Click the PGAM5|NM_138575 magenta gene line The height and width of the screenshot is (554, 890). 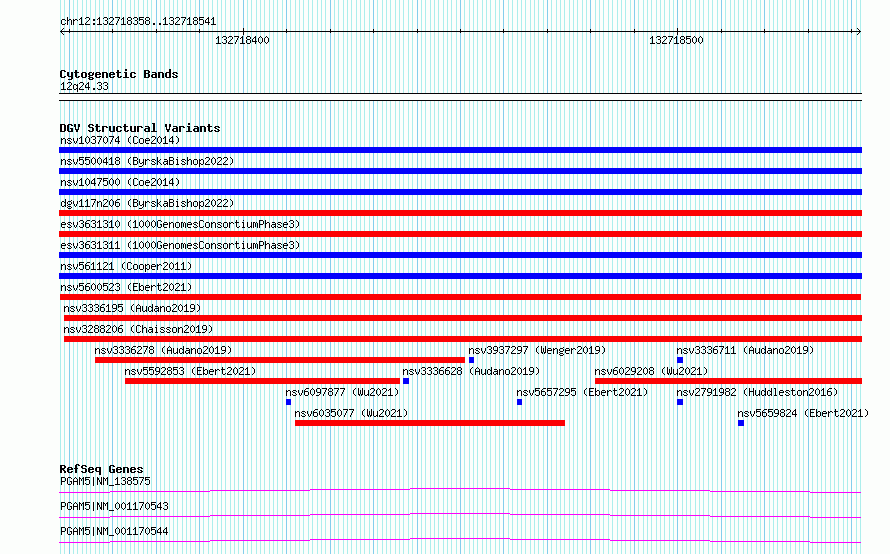(x=460, y=490)
